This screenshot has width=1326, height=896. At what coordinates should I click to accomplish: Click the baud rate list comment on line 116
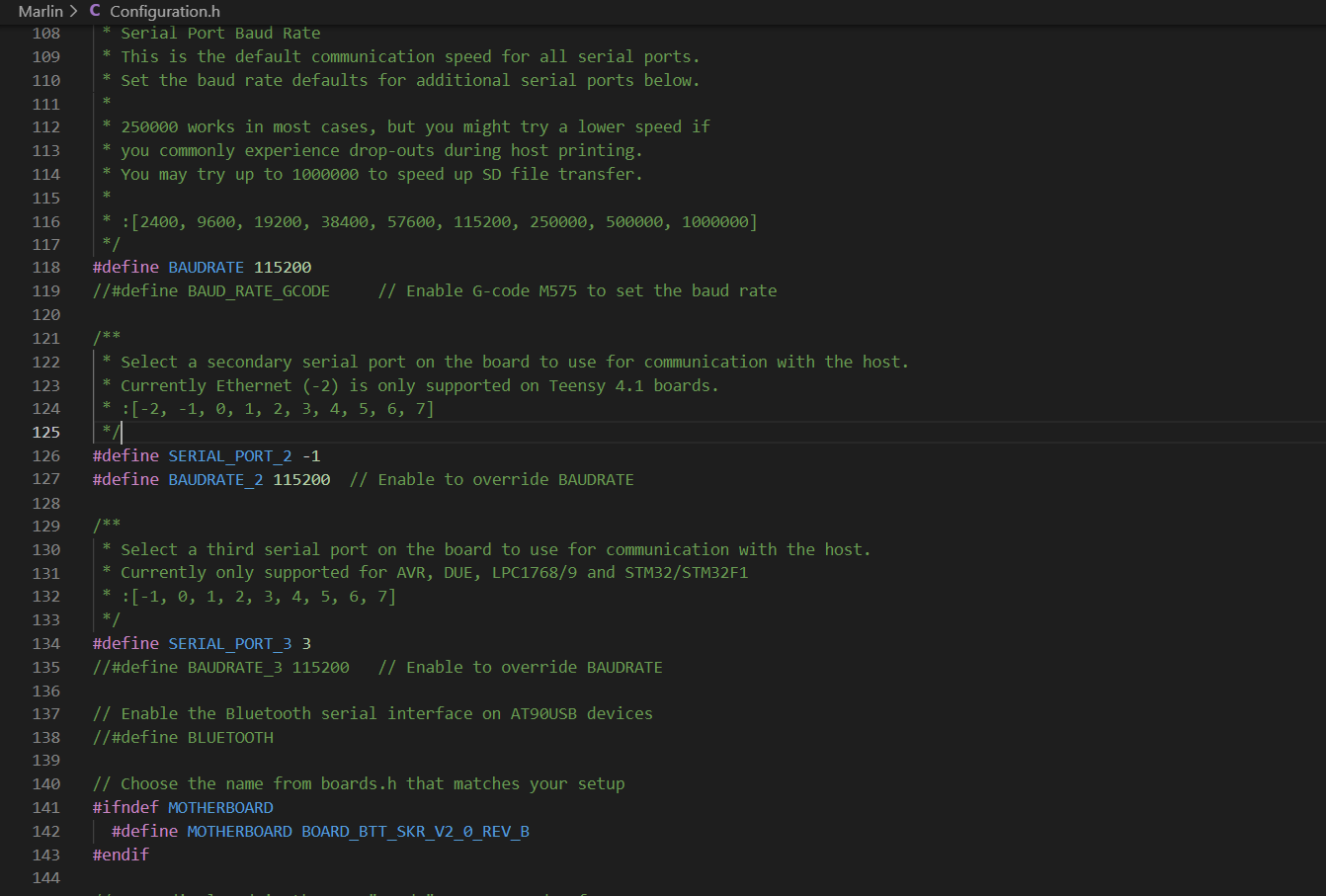click(x=439, y=221)
